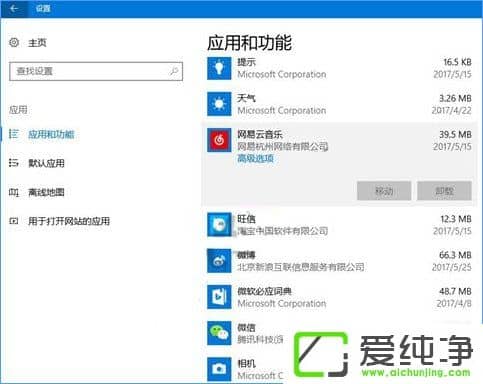
Task: Click the 48.7 MB size value
Action: [455, 291]
